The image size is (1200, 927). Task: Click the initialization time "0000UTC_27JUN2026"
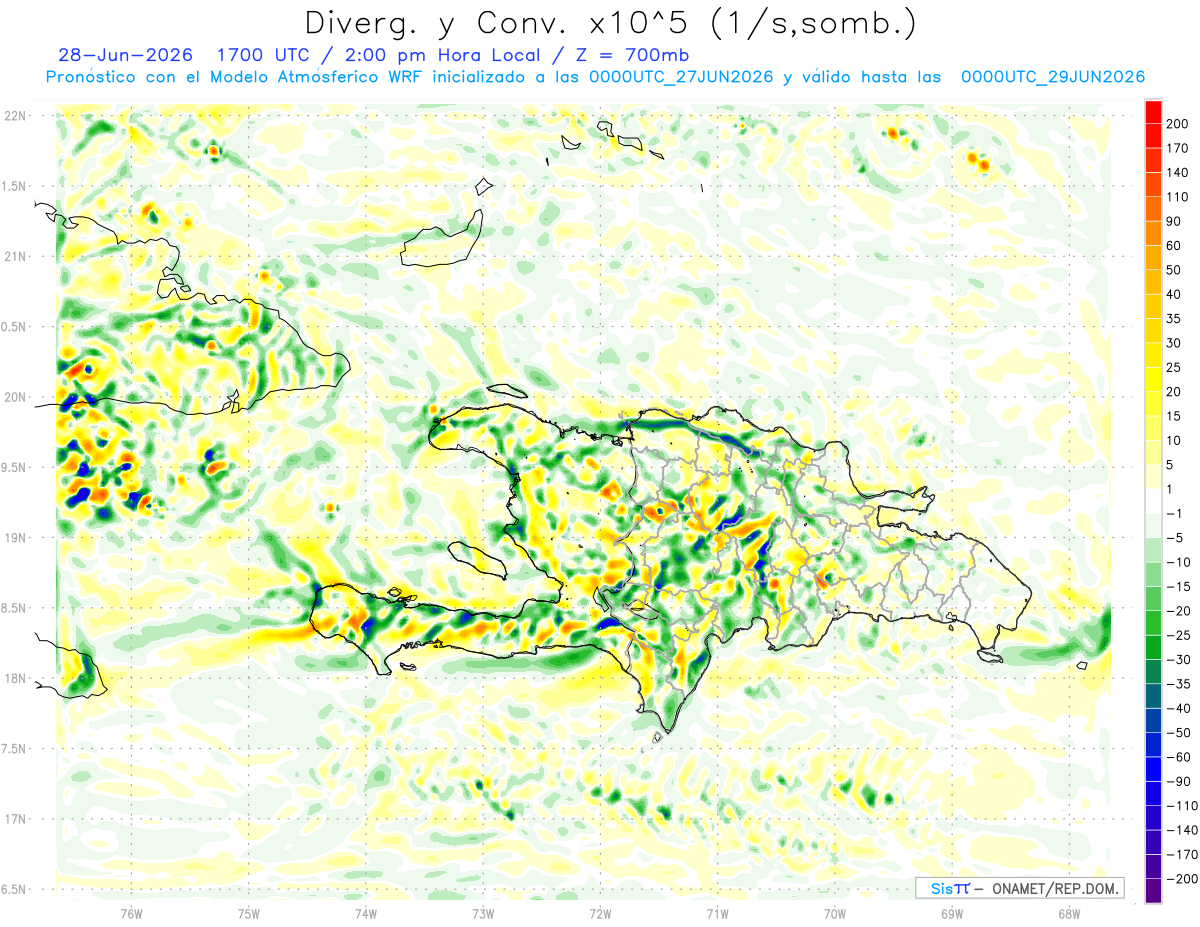681,77
